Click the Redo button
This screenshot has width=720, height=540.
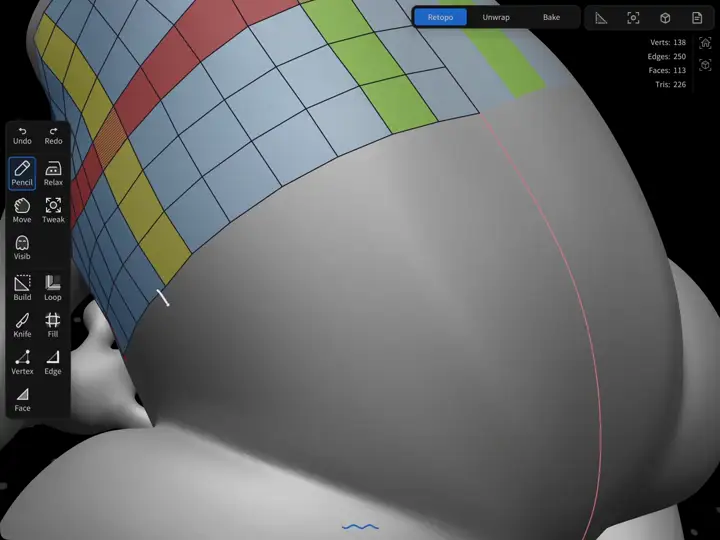[53, 136]
